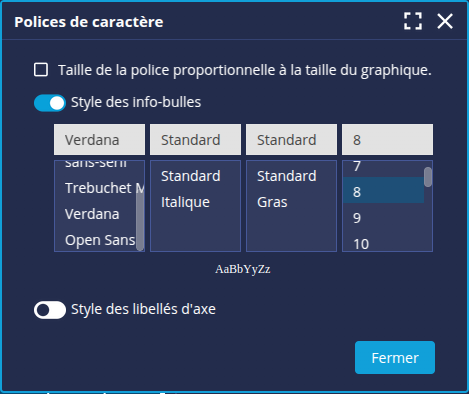Click the font style Standard field
469x394 pixels.
coord(195,140)
